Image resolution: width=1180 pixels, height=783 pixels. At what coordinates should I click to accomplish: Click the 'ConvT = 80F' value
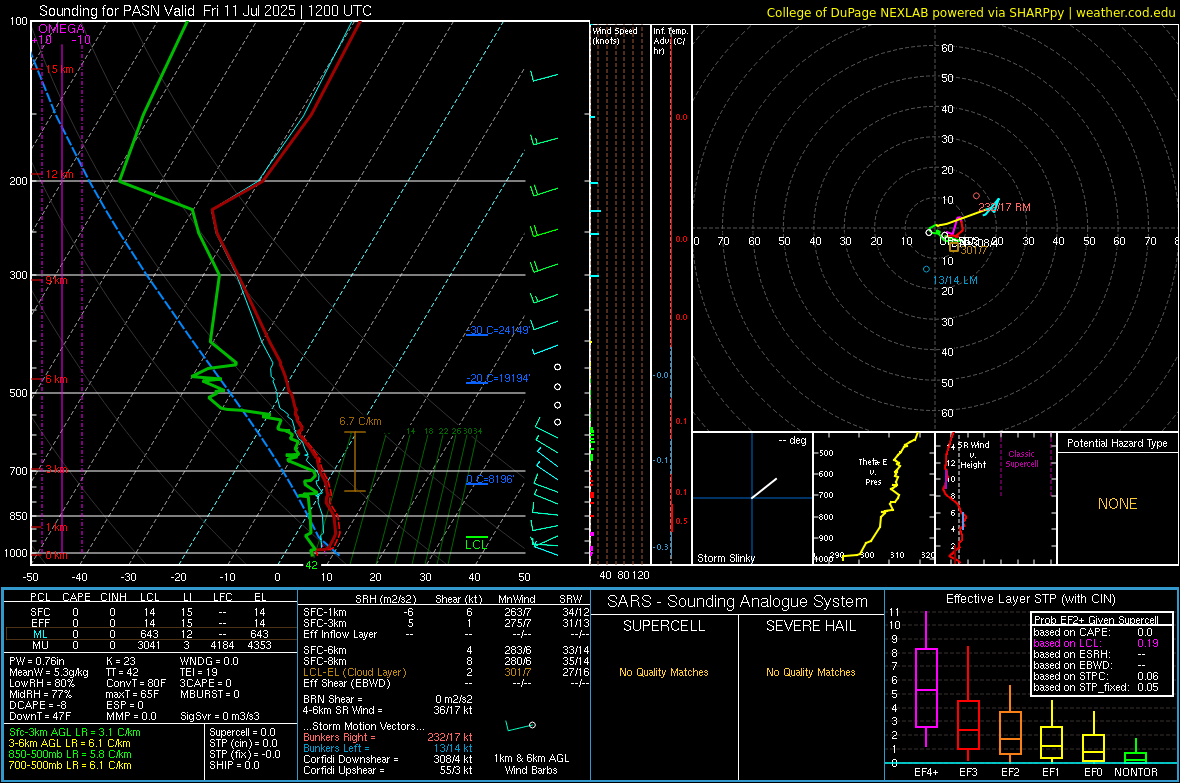click(136, 684)
